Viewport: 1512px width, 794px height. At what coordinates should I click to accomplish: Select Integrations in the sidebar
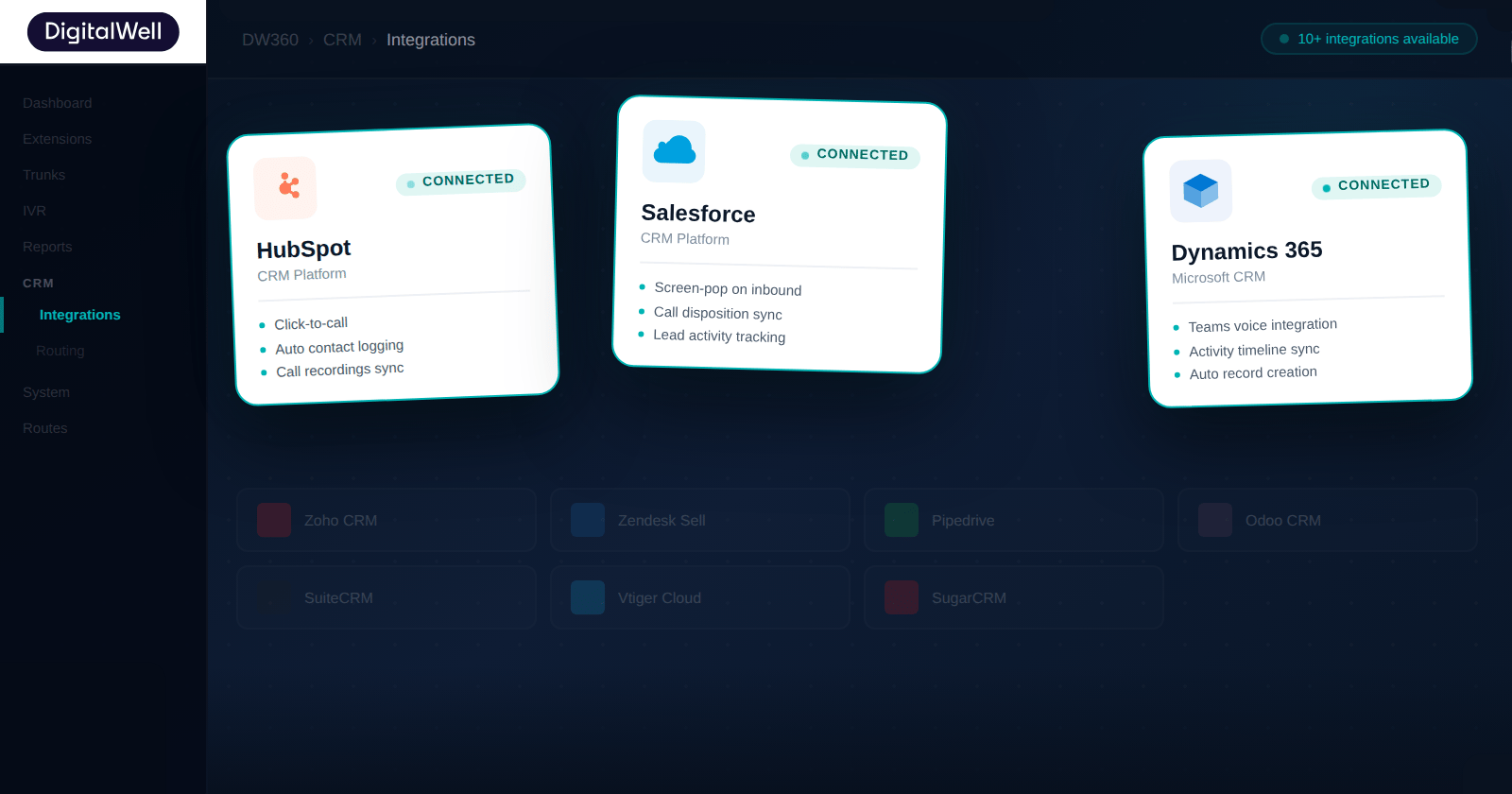point(80,315)
